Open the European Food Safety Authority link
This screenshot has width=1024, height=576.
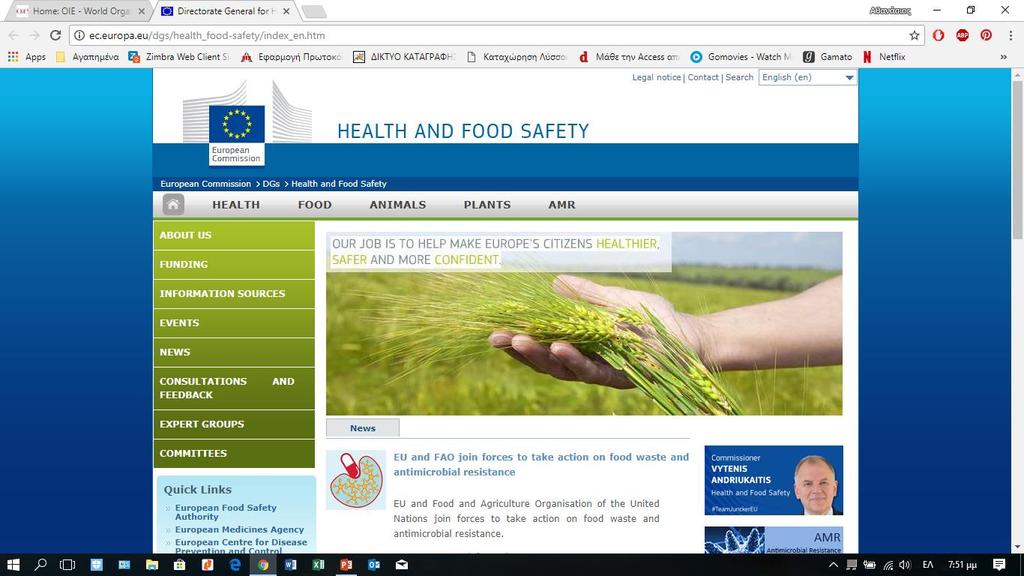click(x=225, y=512)
